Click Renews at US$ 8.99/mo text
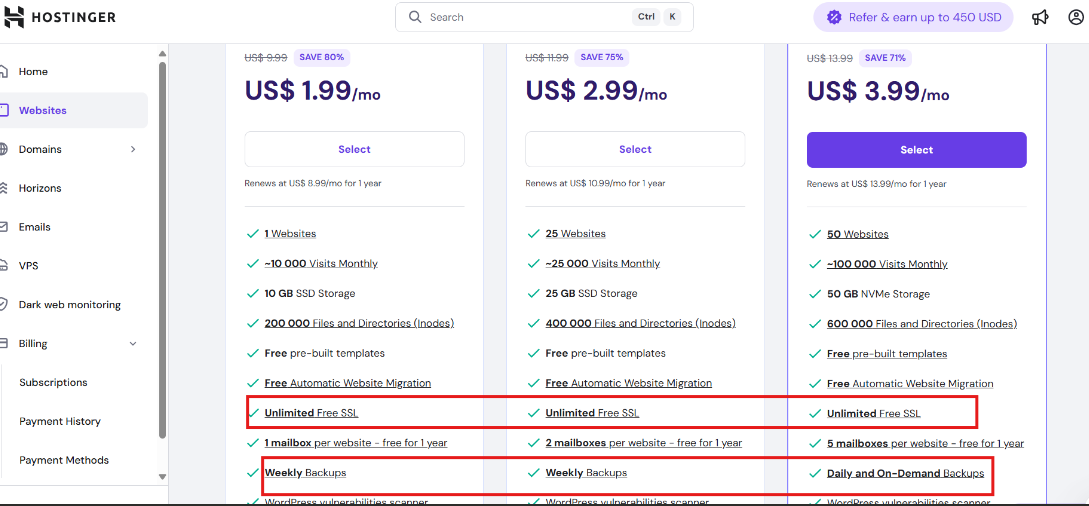This screenshot has height=506, width=1089. pyautogui.click(x=313, y=184)
